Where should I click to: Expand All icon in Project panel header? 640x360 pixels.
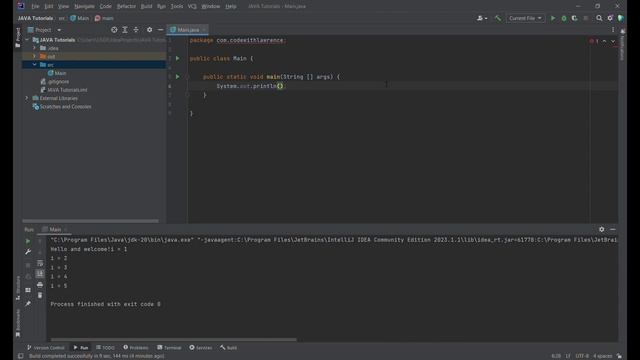(x=125, y=30)
